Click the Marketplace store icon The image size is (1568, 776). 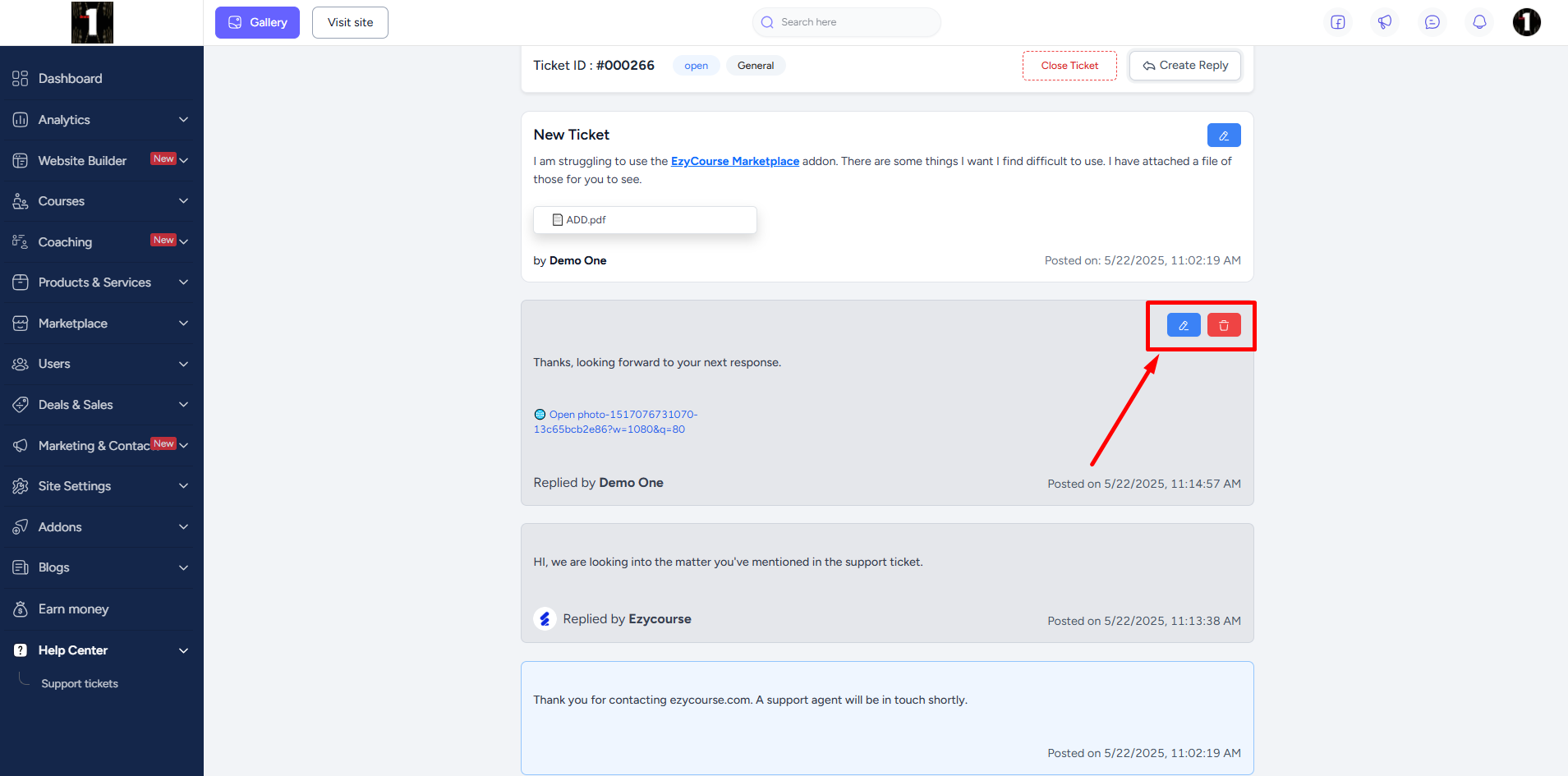(21, 324)
